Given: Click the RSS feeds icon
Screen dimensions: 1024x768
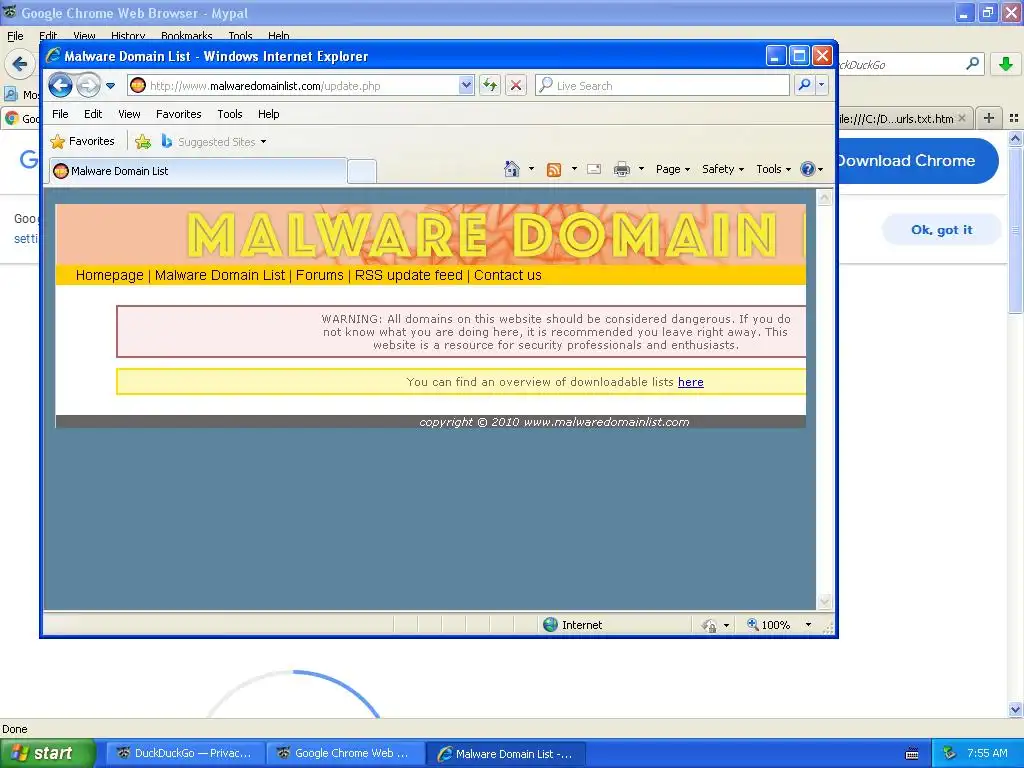Looking at the screenshot, I should [554, 170].
